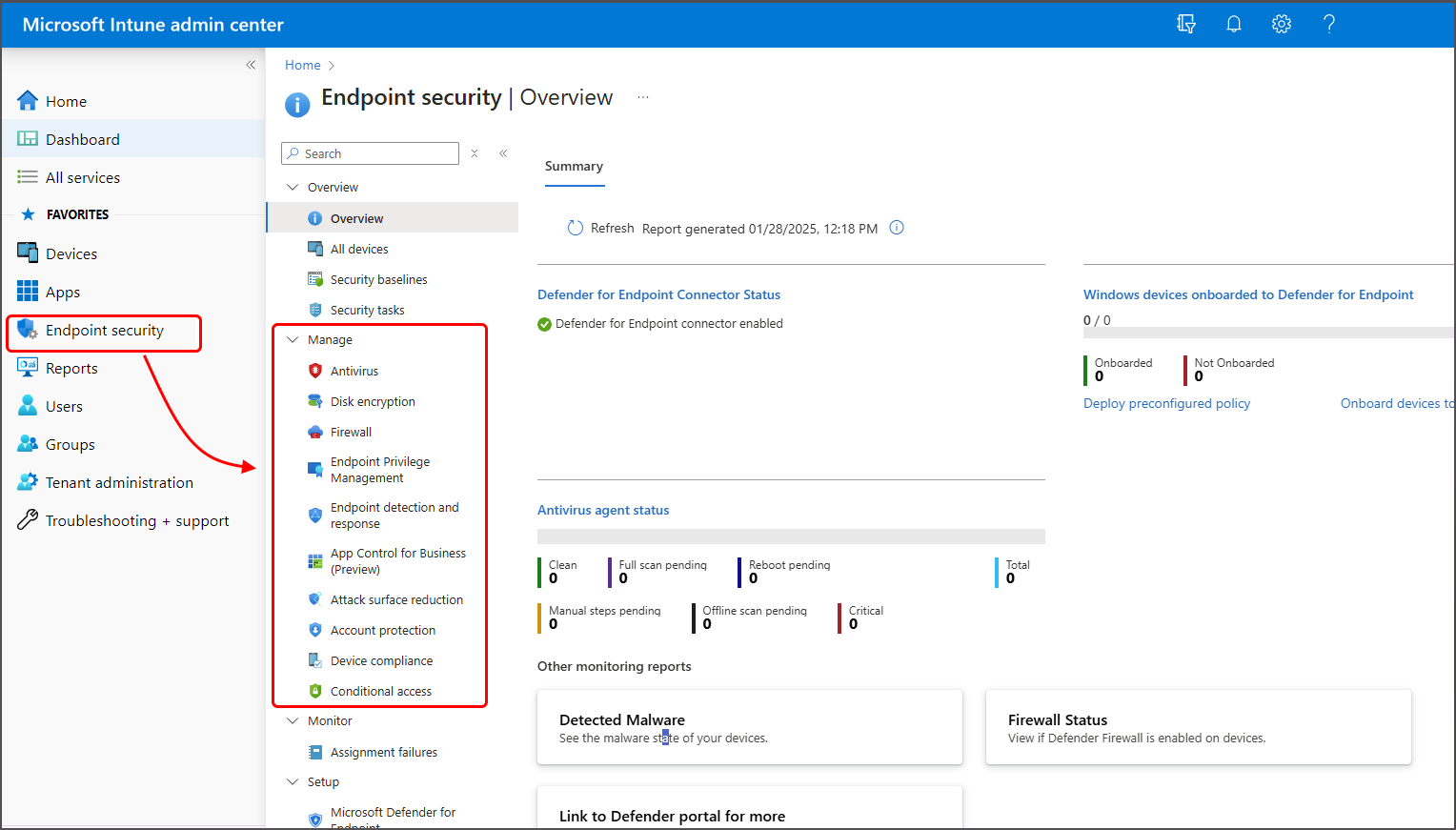Viewport: 1456px width, 830px height.
Task: Click the Onboarded green legend marker
Action: (1087, 370)
